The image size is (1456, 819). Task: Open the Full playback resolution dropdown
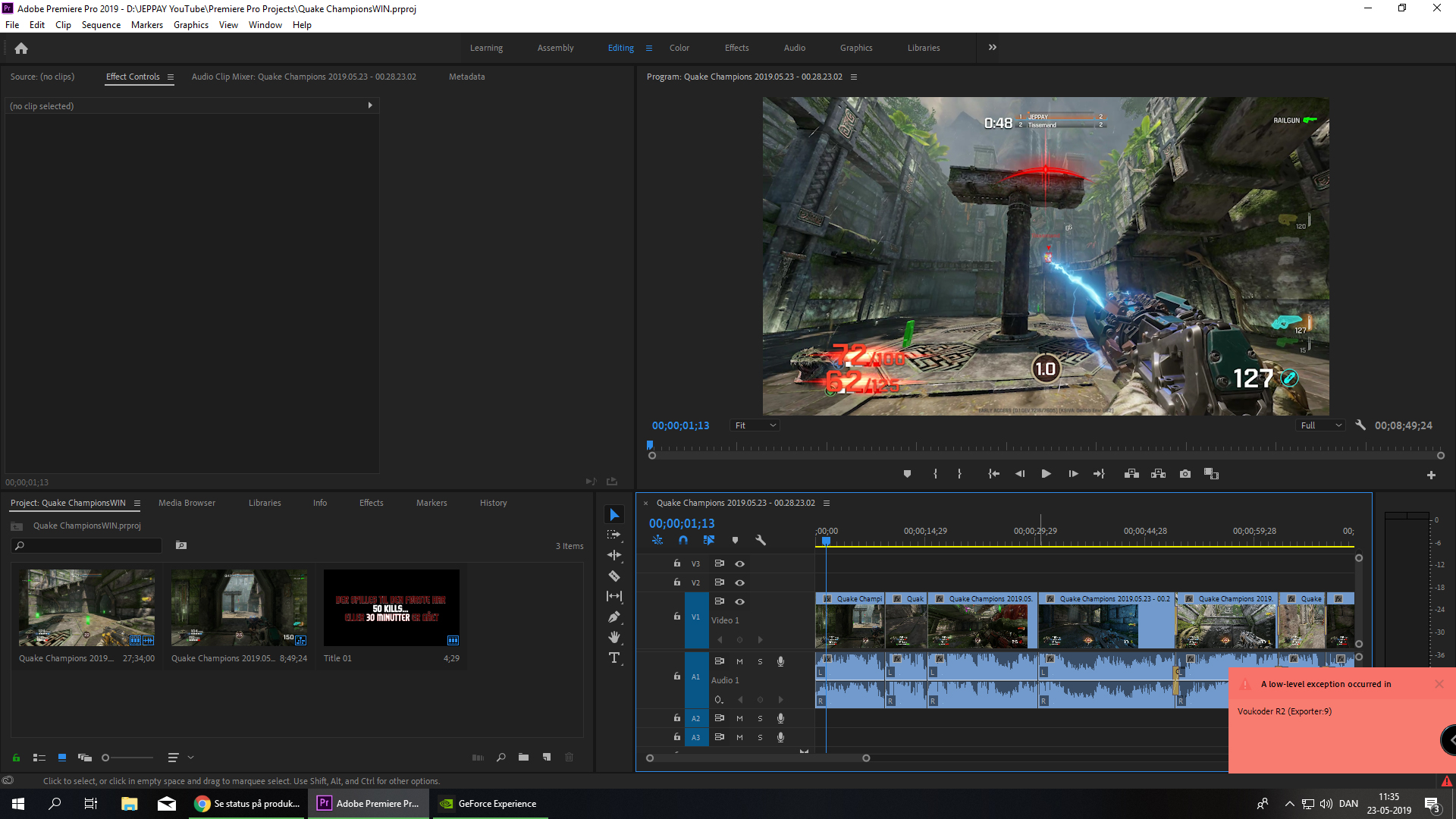1321,425
